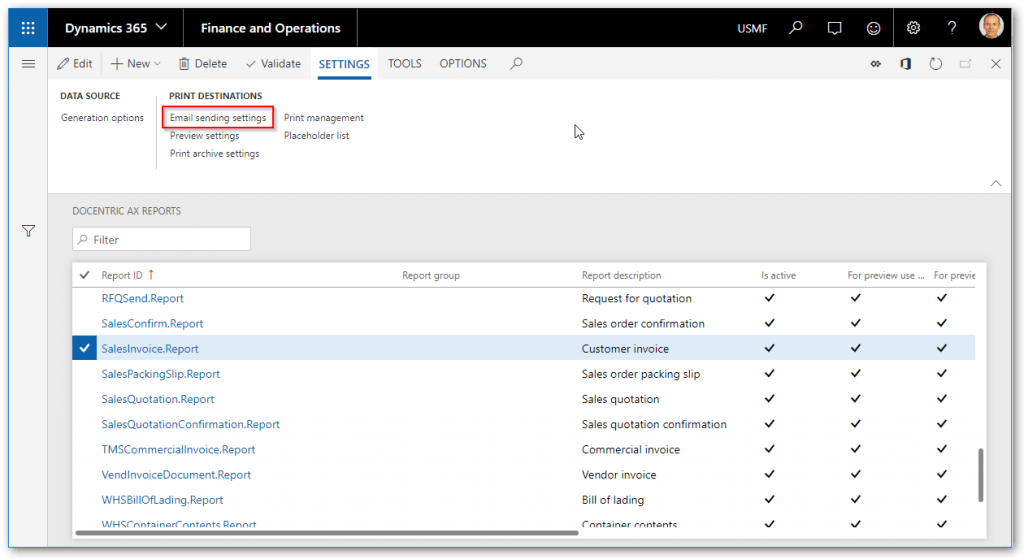This screenshot has width=1024, height=559.
Task: Click the Finance and Operations title
Action: 270,28
